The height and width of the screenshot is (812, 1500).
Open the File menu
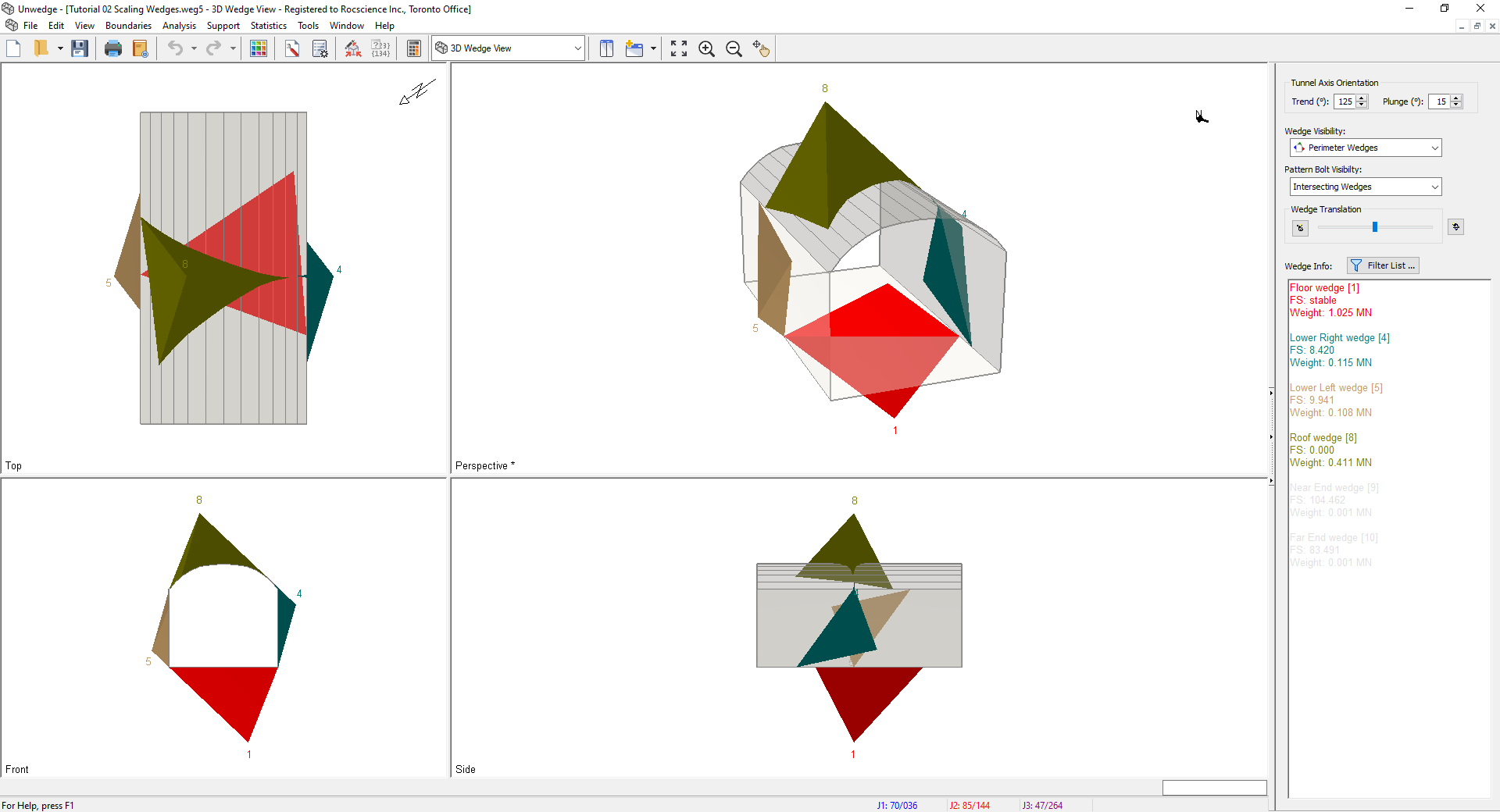(x=30, y=26)
